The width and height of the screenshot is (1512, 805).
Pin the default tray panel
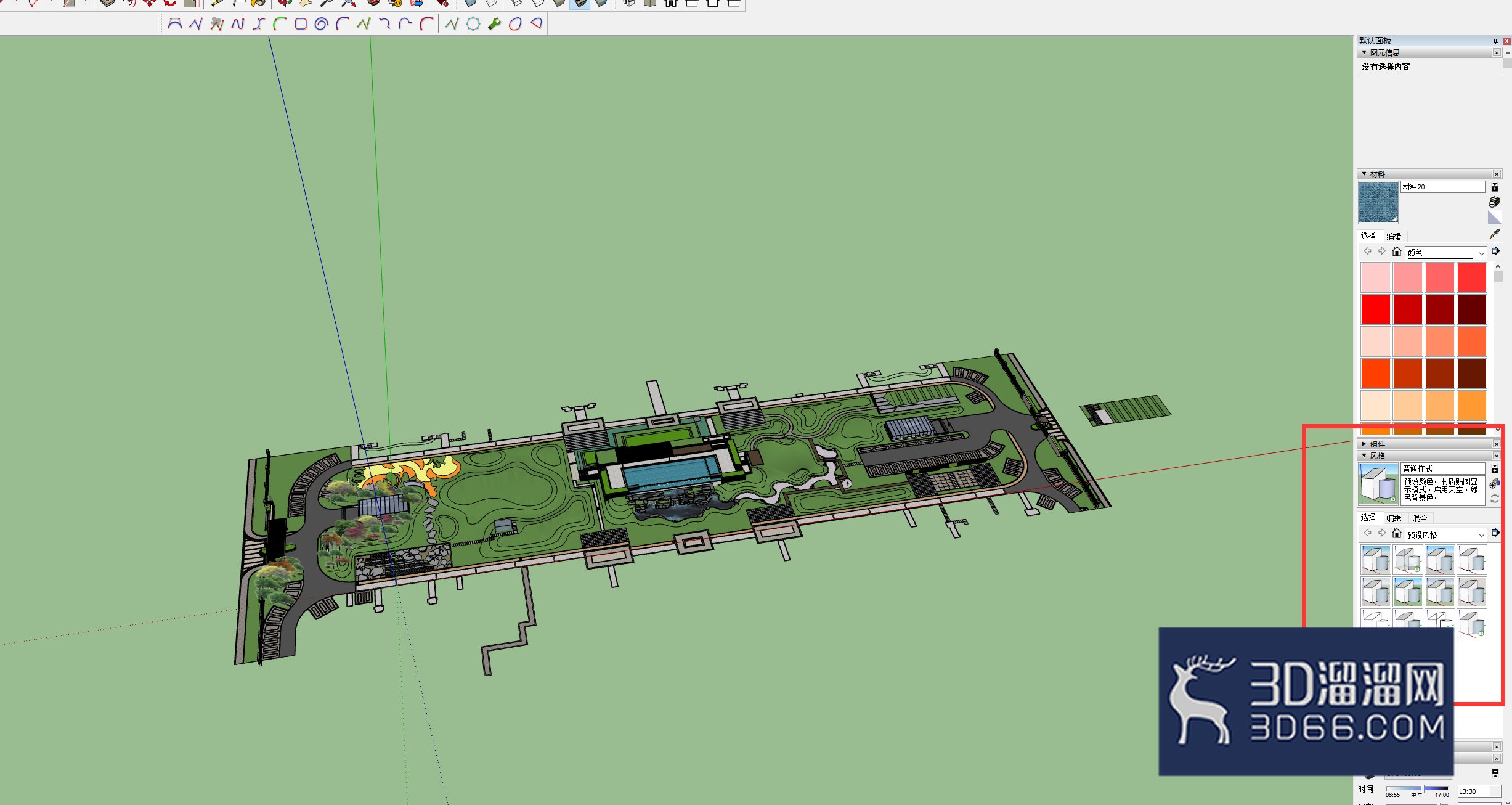pos(1495,41)
